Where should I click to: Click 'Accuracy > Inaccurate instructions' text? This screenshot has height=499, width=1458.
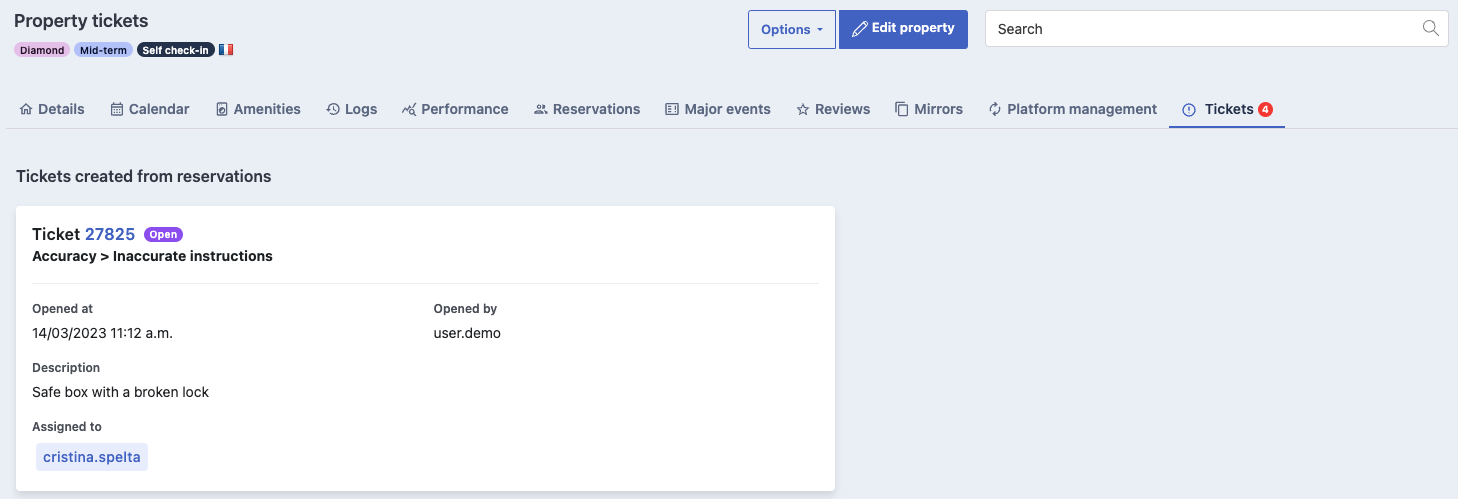coord(152,256)
